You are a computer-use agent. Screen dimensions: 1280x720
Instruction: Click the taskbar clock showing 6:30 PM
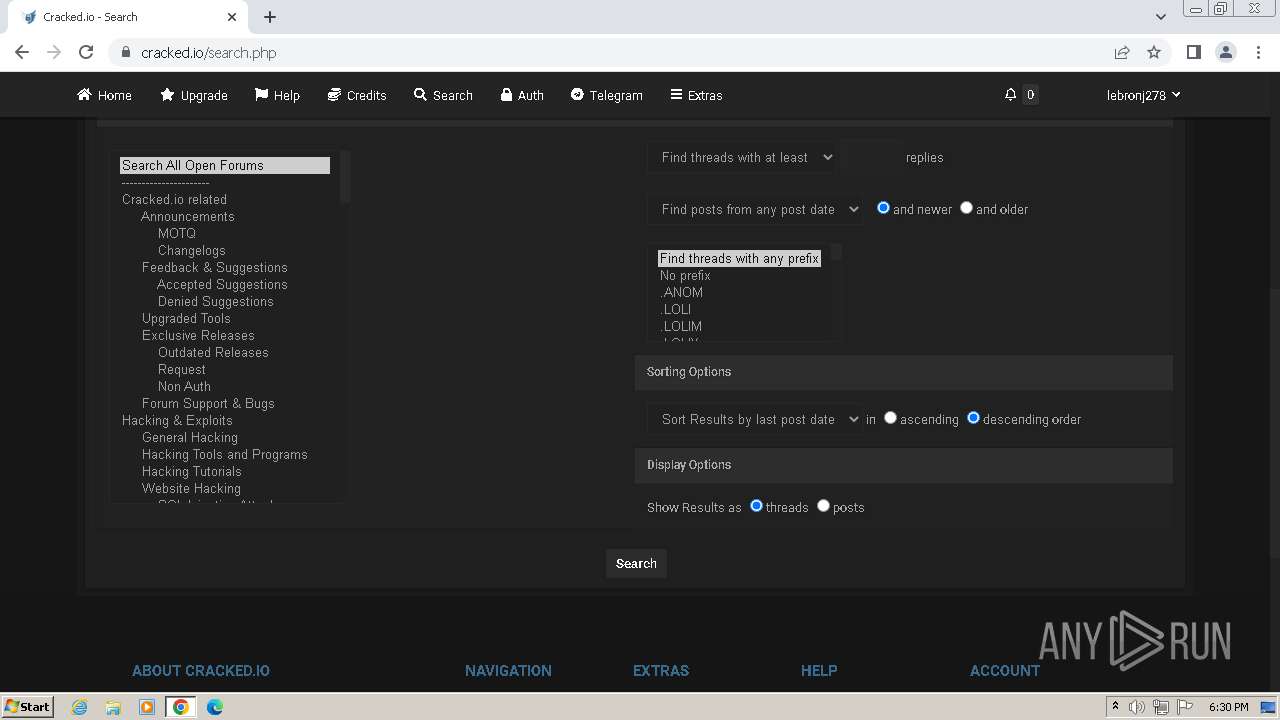[1228, 707]
